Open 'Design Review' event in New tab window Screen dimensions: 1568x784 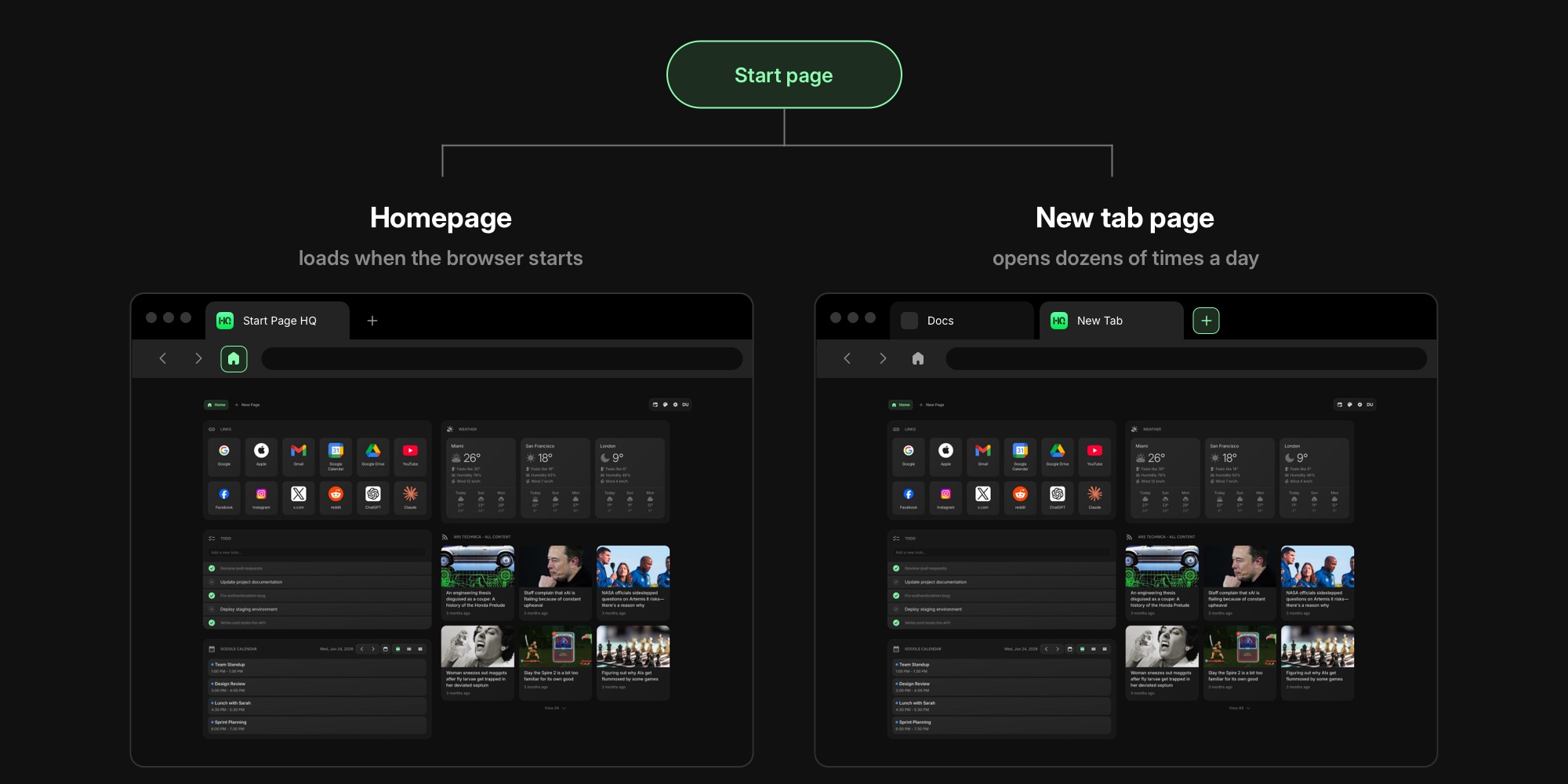coord(1002,687)
